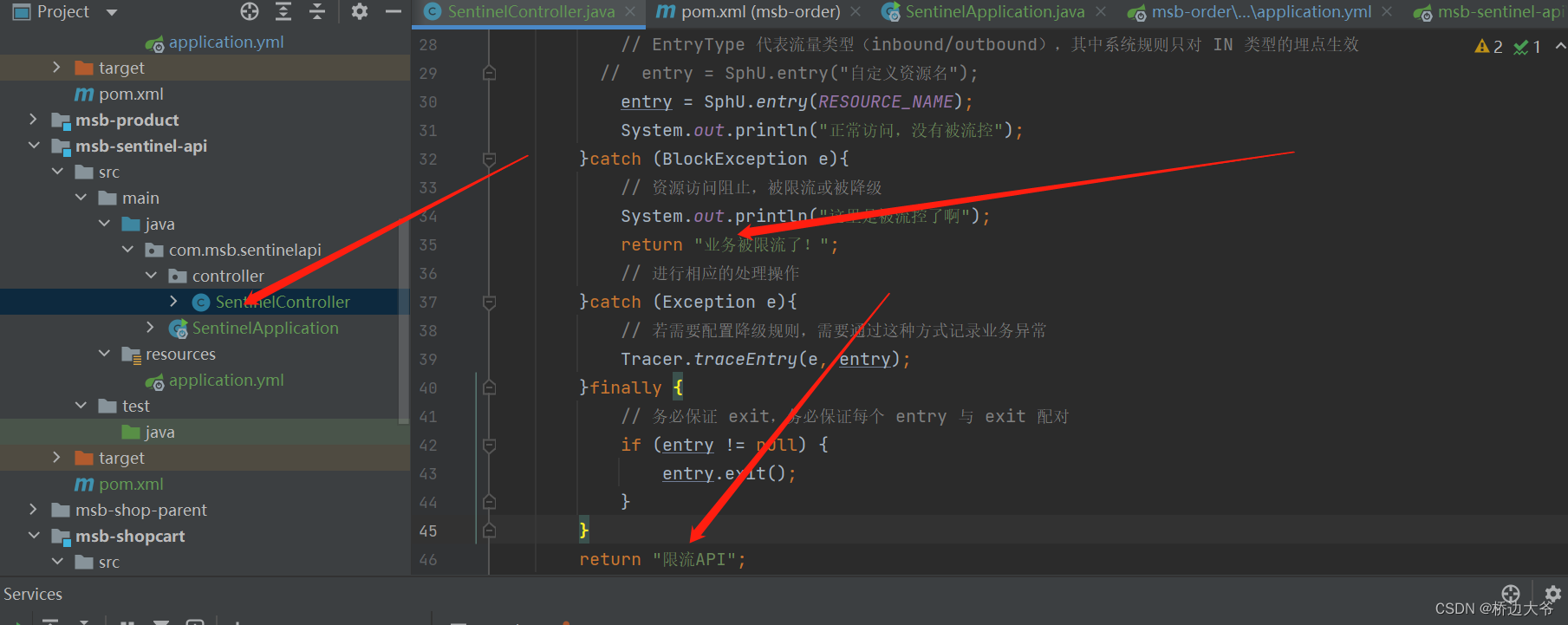This screenshot has height=625, width=1568.
Task: Switch to SentinelController.java tab
Action: pos(530,12)
